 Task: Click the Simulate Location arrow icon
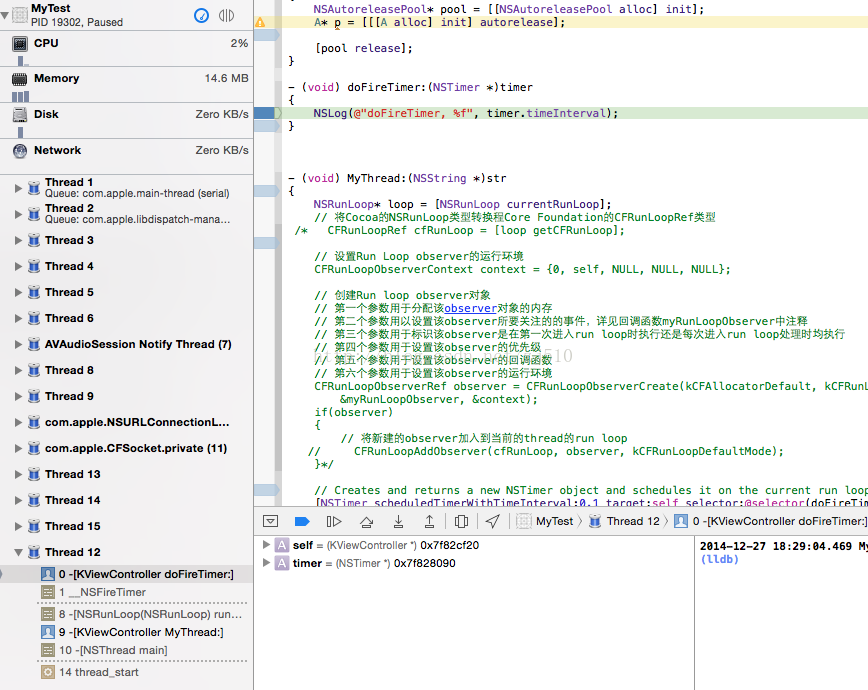click(493, 521)
